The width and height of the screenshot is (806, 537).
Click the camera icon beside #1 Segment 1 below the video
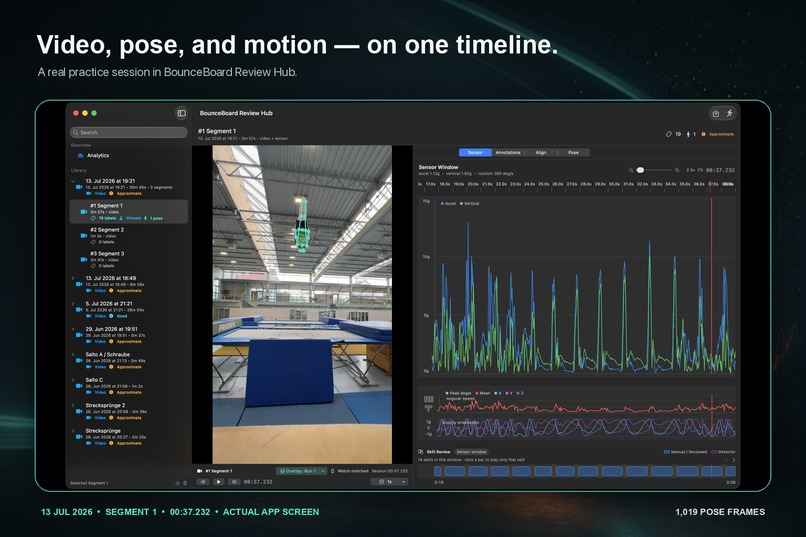click(x=199, y=471)
